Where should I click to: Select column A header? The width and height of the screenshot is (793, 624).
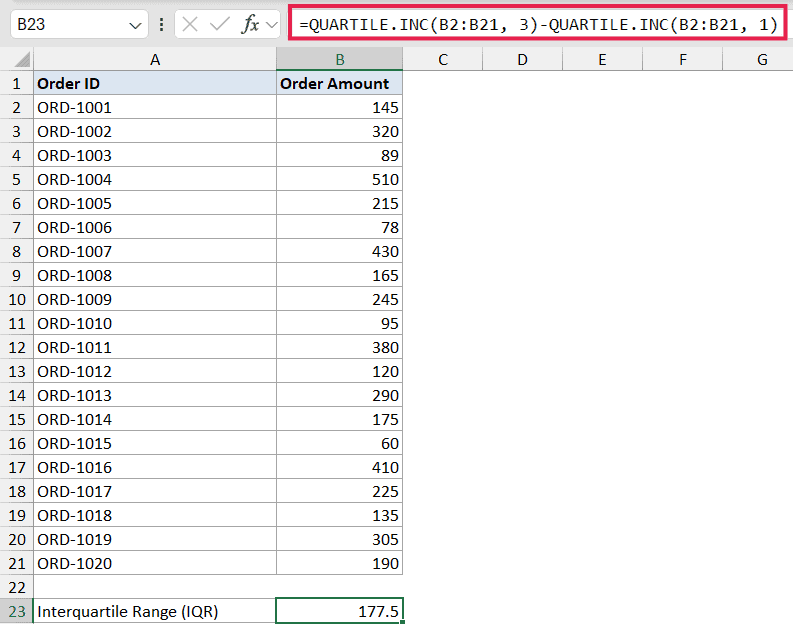point(155,60)
